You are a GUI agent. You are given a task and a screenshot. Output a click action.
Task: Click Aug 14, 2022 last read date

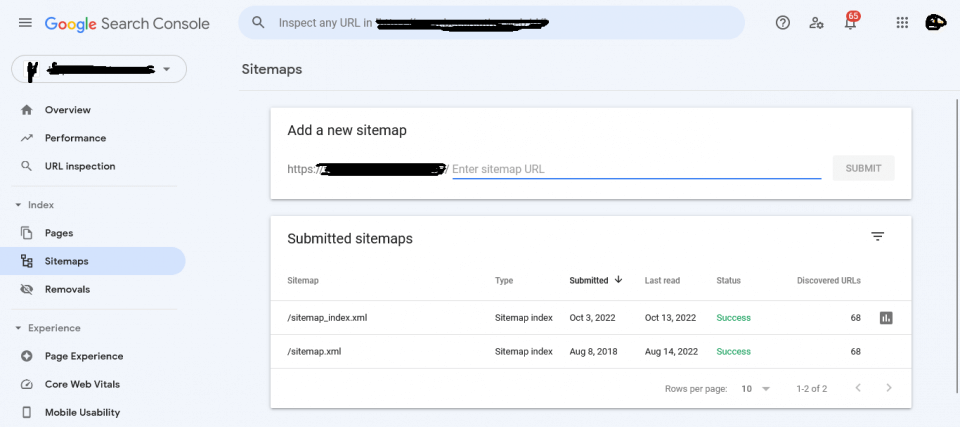pos(671,352)
